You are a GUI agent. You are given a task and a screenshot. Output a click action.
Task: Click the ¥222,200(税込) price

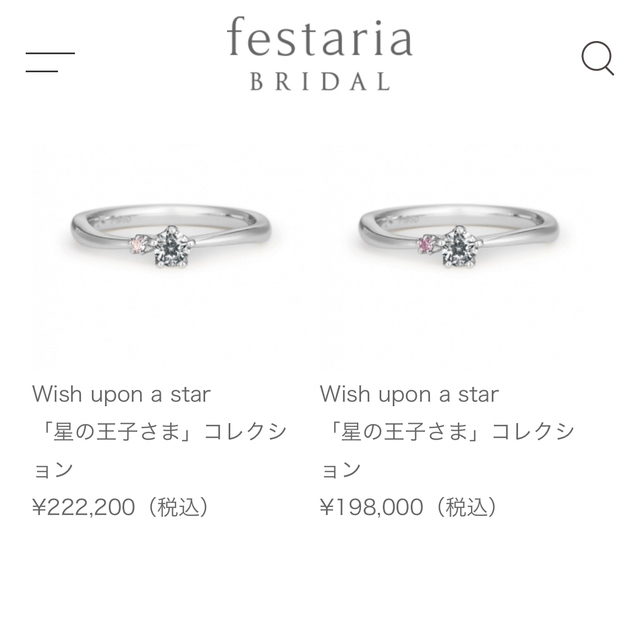click(x=121, y=507)
